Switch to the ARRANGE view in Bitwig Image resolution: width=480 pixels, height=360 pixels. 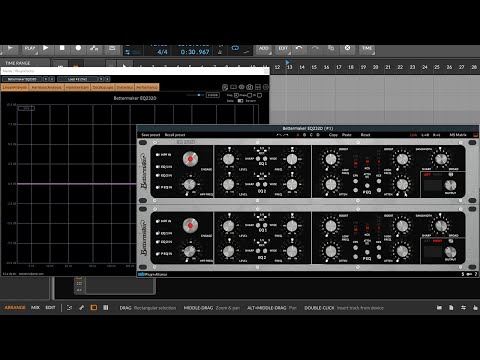pyautogui.click(x=15, y=308)
